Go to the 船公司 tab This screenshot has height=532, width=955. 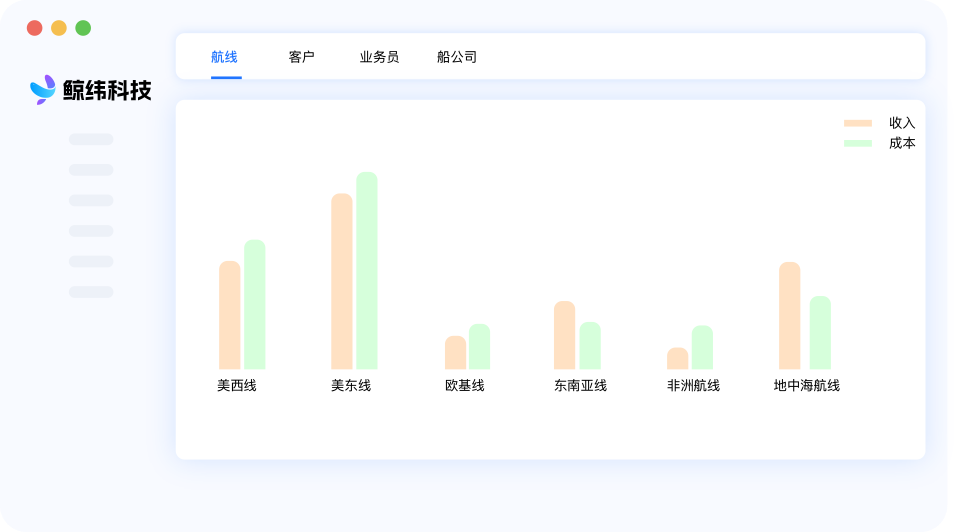point(457,57)
